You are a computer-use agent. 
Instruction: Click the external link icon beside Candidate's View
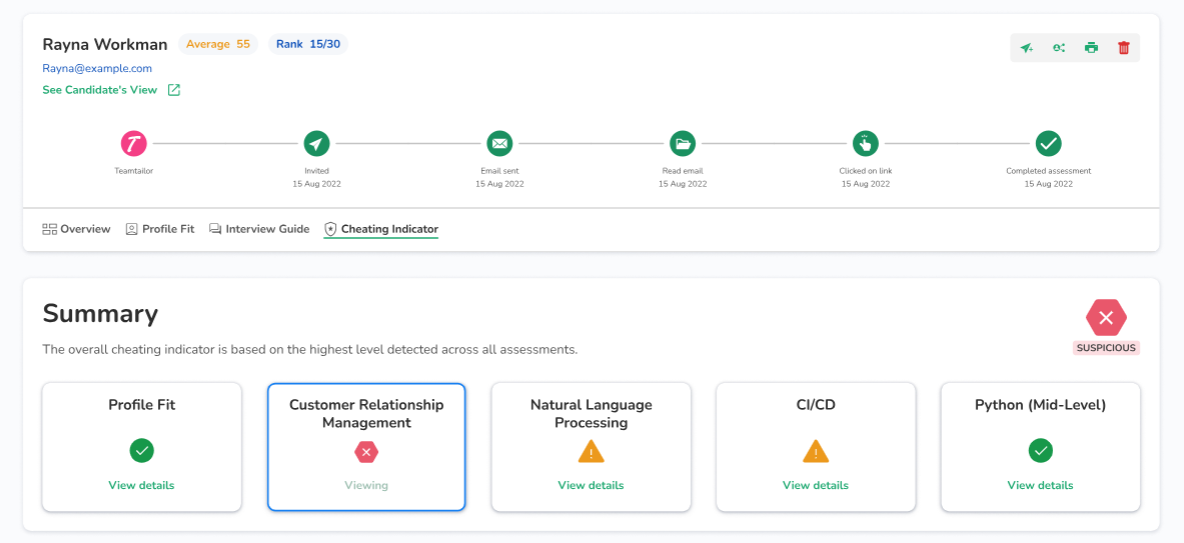coord(174,90)
